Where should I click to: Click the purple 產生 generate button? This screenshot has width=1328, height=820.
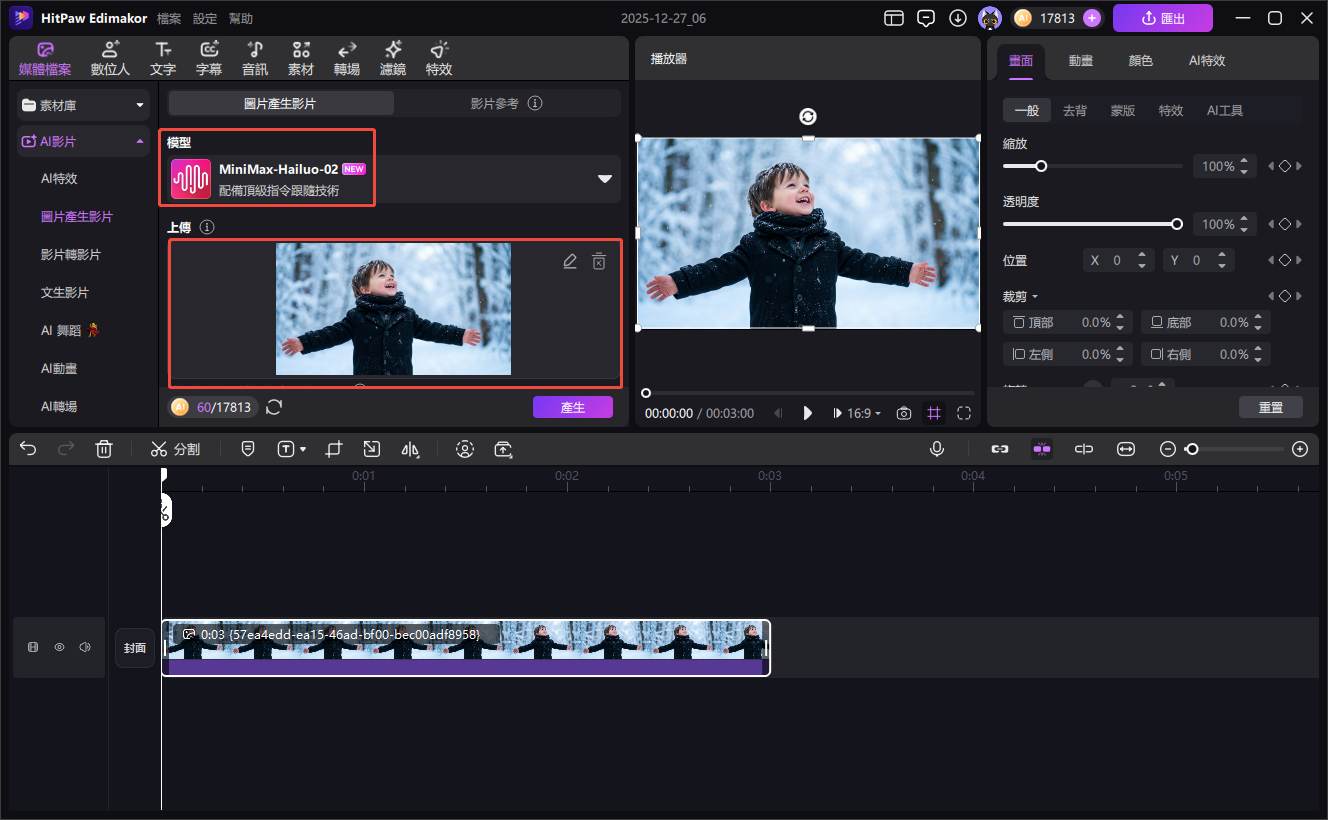click(x=572, y=407)
